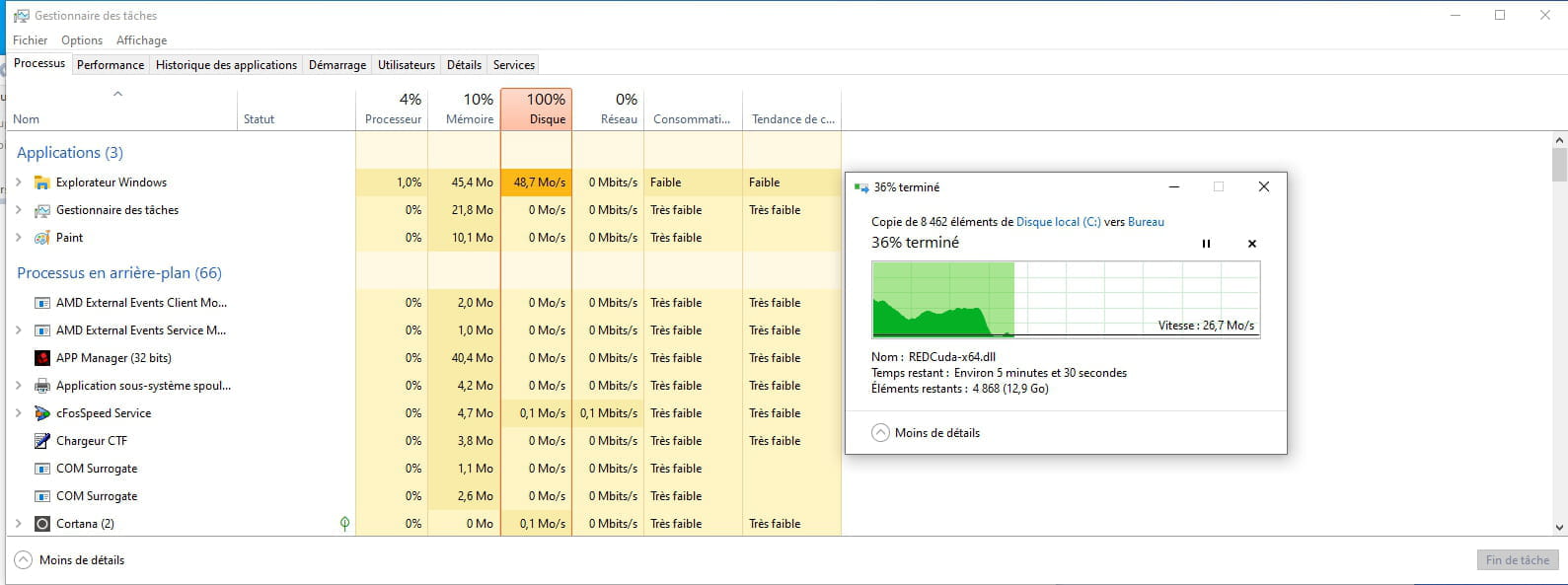Click the Gestionnaire des tâches process icon
This screenshot has height=585, width=1568.
click(41, 210)
